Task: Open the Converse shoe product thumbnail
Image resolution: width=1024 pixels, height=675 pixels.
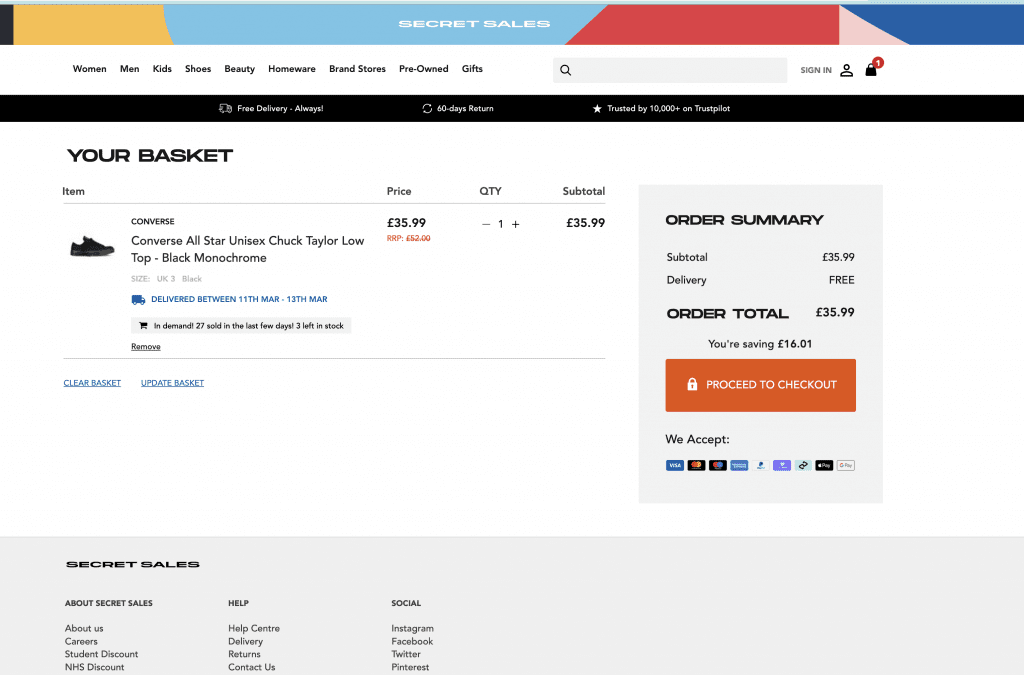Action: click(92, 246)
